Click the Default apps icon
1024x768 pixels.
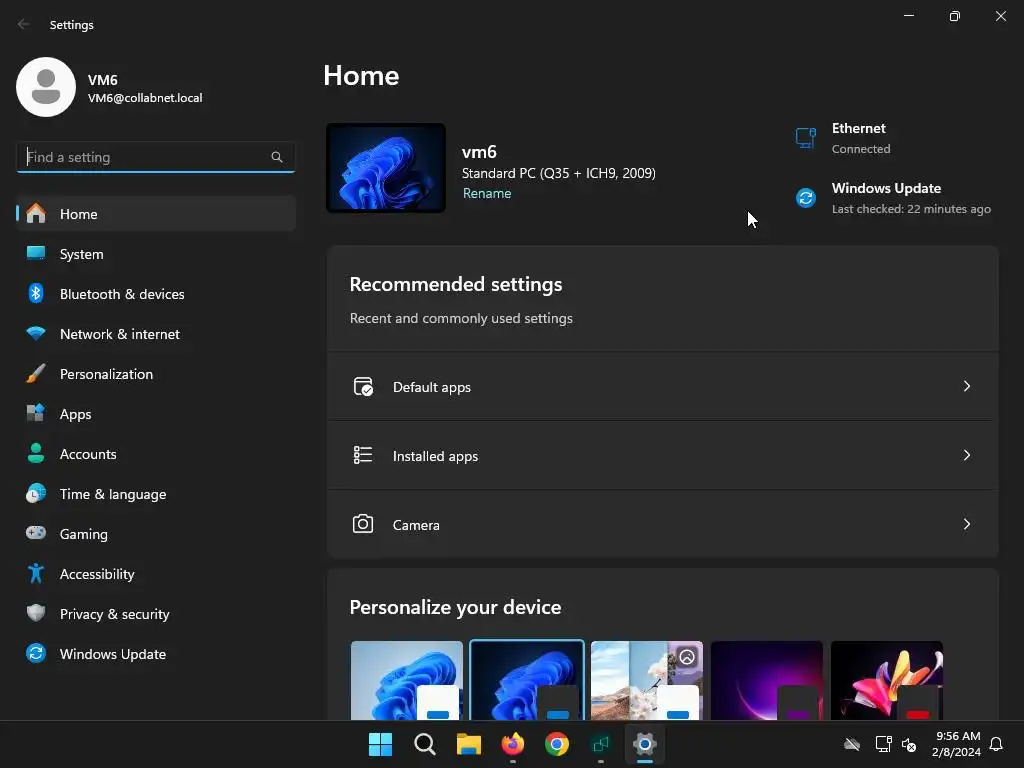[363, 387]
